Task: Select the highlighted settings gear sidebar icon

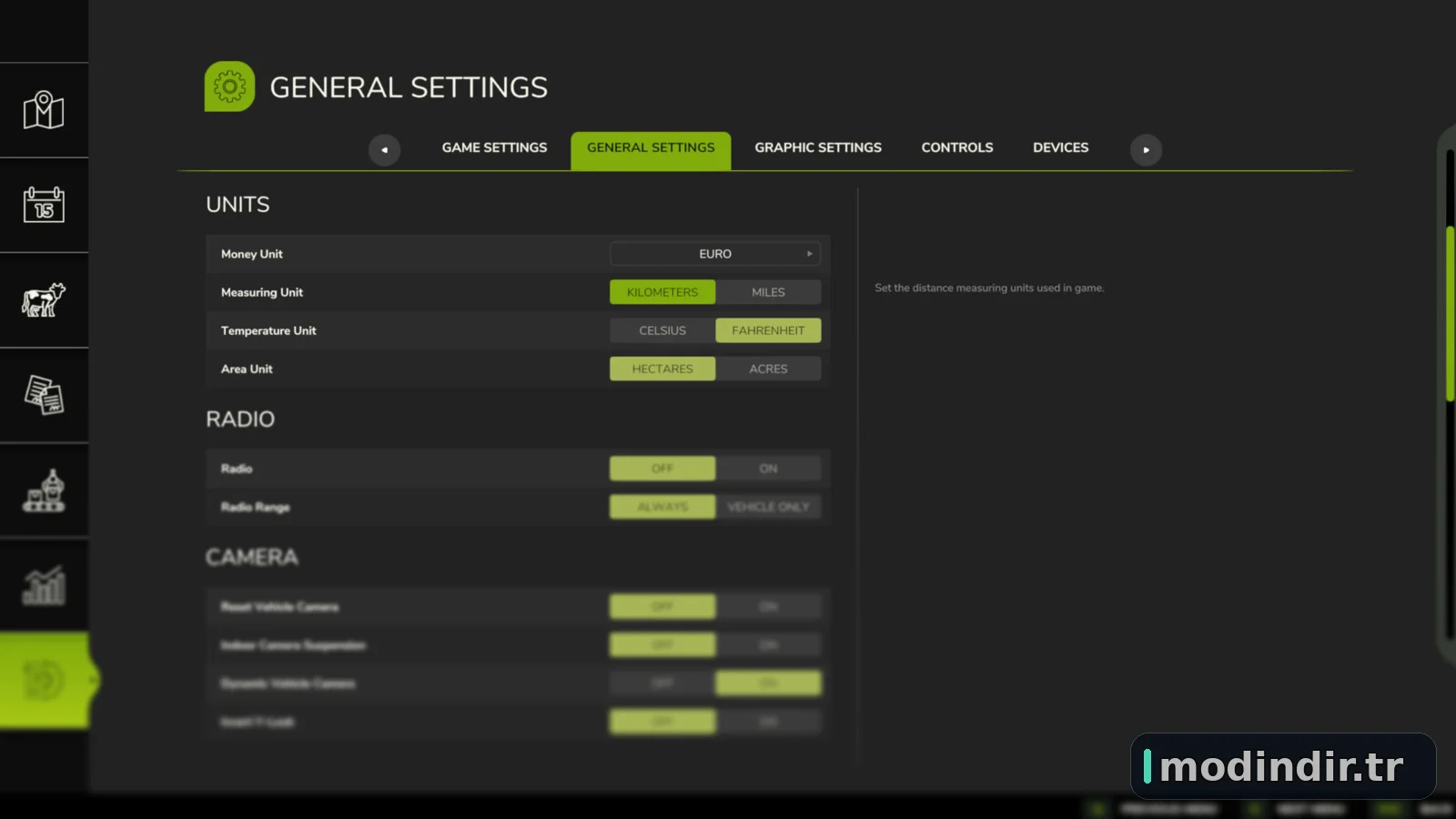Action: (44, 681)
